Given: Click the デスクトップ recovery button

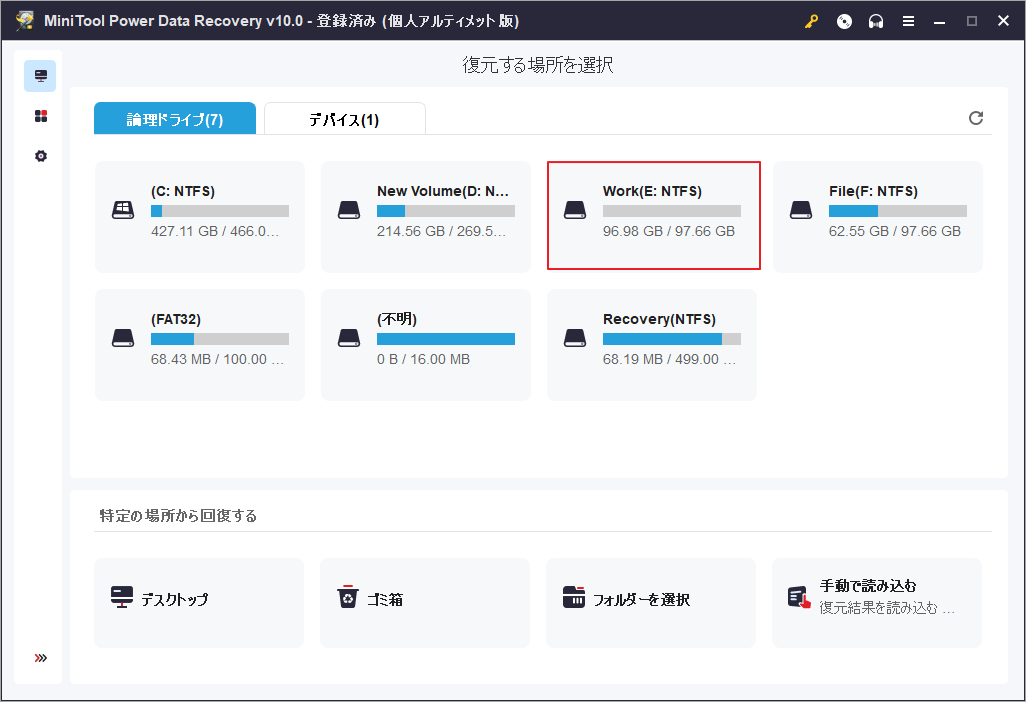Looking at the screenshot, I should click(199, 602).
